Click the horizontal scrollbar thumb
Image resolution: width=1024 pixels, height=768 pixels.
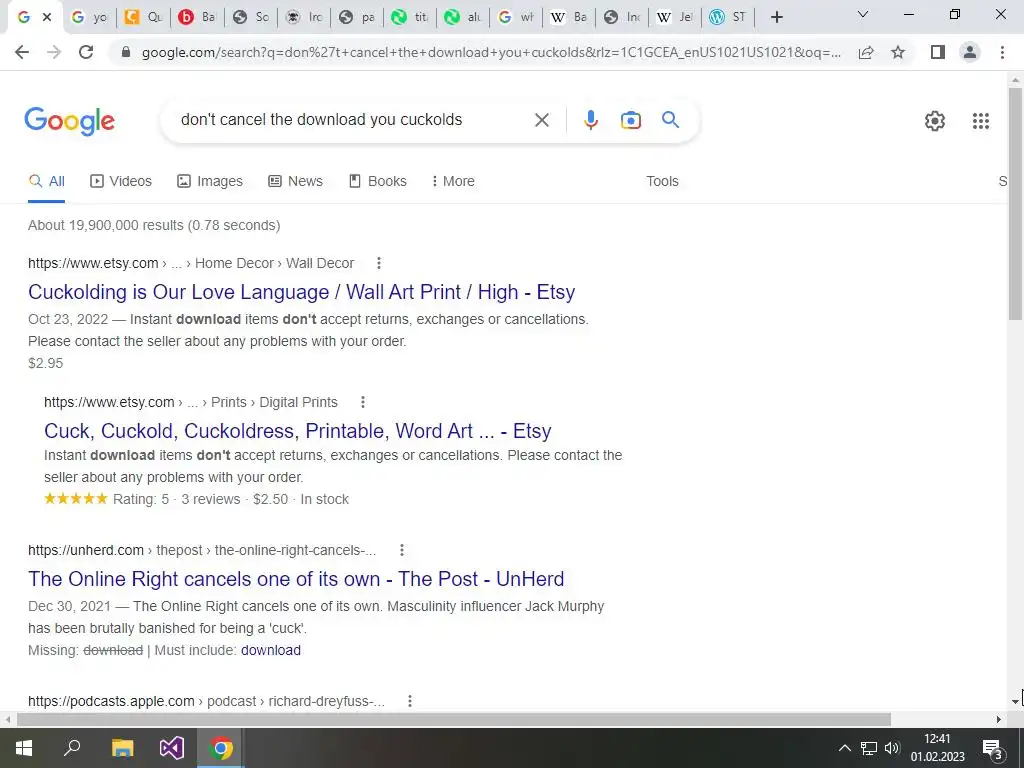[x=454, y=720]
